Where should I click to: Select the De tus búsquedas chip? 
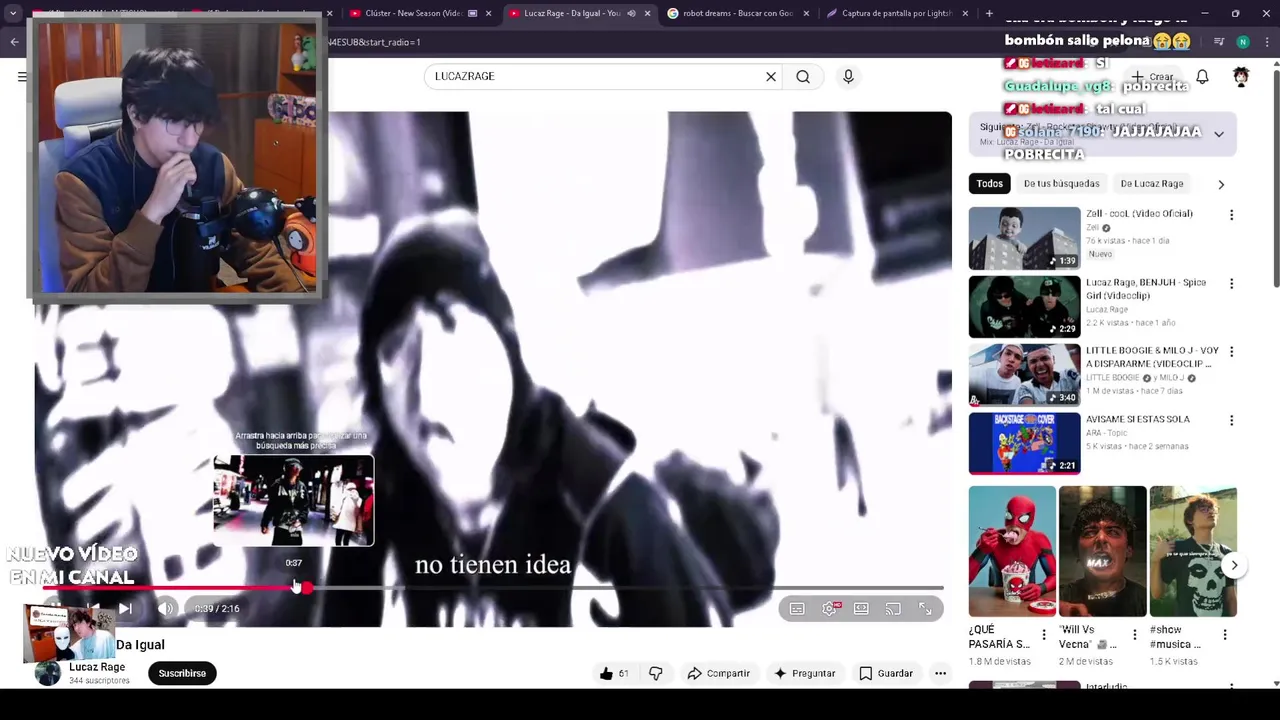(1061, 183)
